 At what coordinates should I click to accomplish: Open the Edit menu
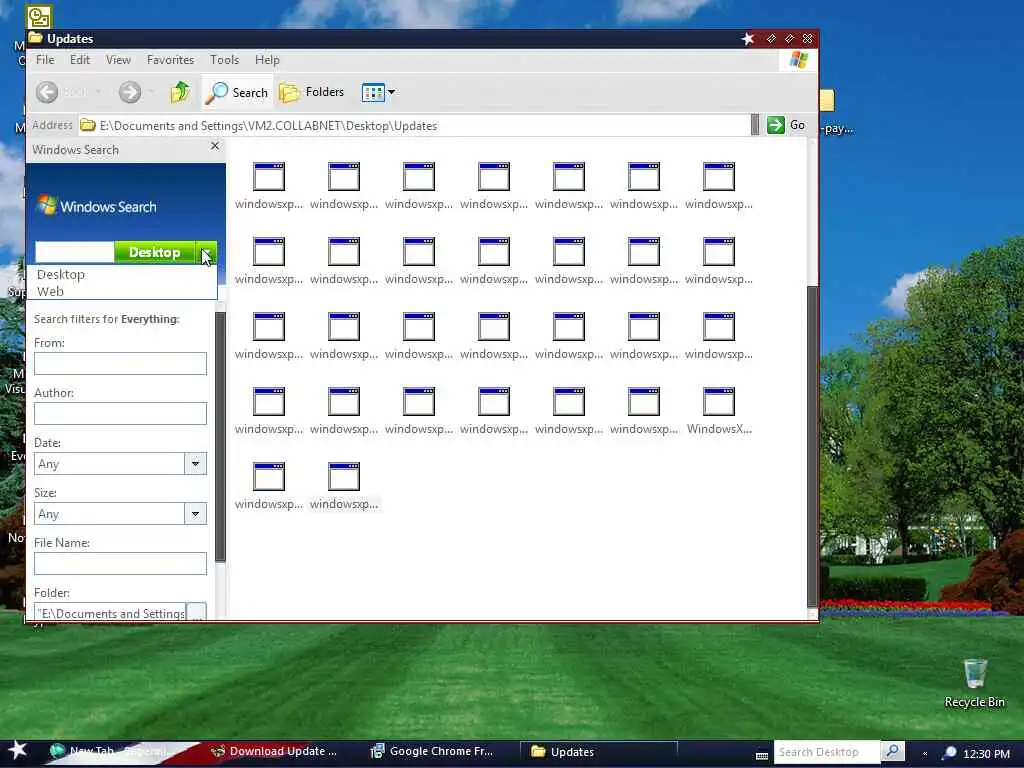click(x=80, y=59)
